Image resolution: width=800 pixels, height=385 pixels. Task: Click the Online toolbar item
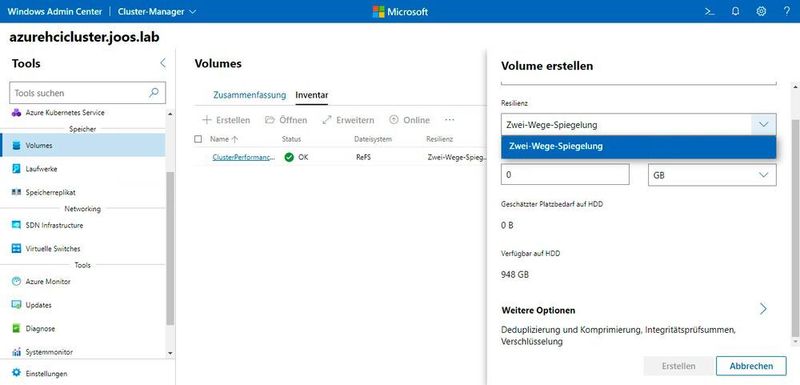(409, 120)
